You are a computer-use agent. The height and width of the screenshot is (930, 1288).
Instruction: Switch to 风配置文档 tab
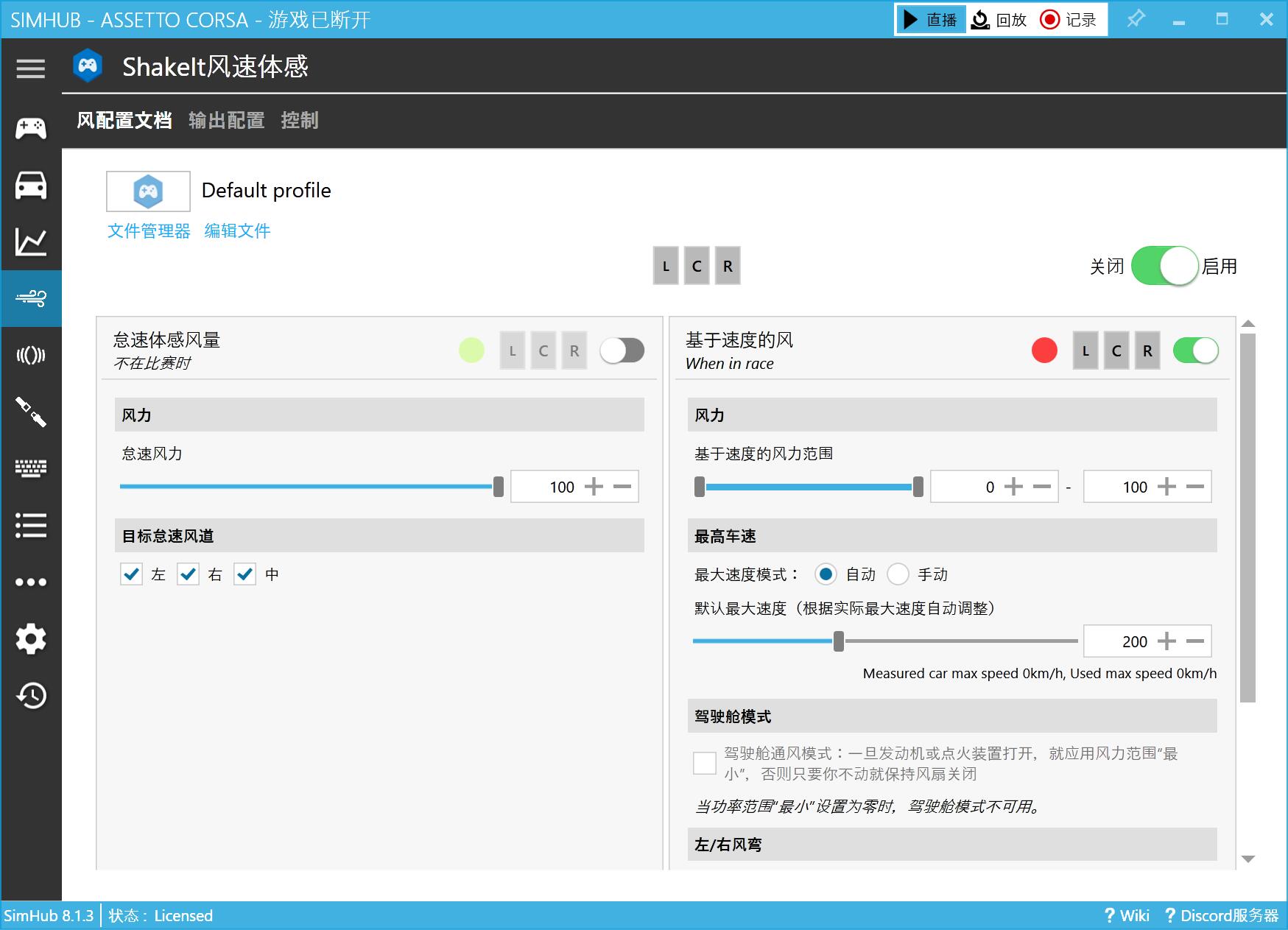124,120
